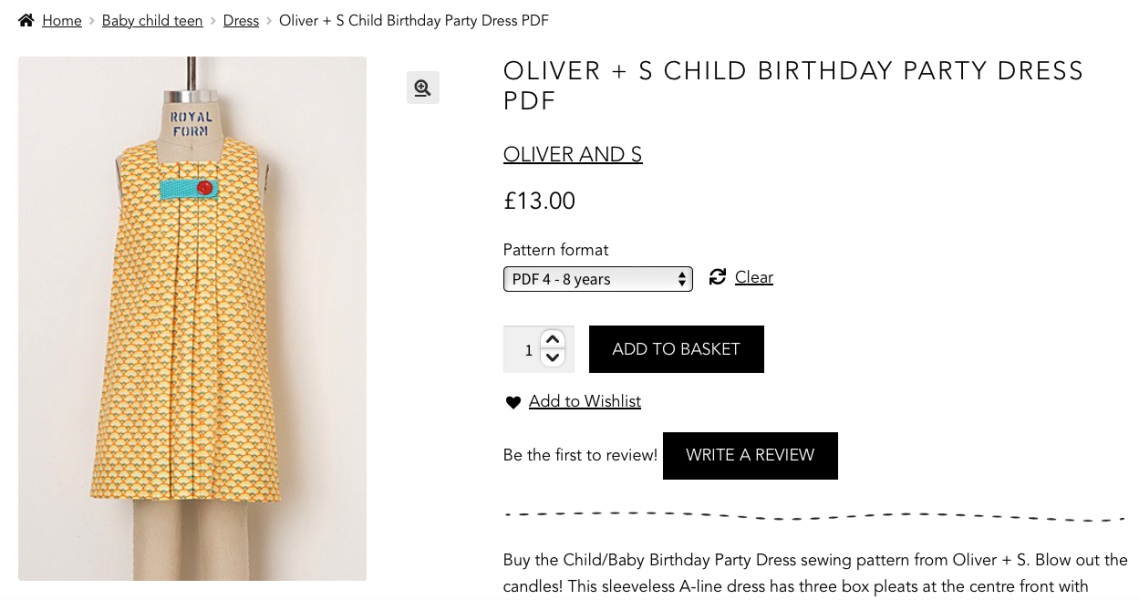
Task: Decrease quantity with the down arrow
Action: pos(553,358)
